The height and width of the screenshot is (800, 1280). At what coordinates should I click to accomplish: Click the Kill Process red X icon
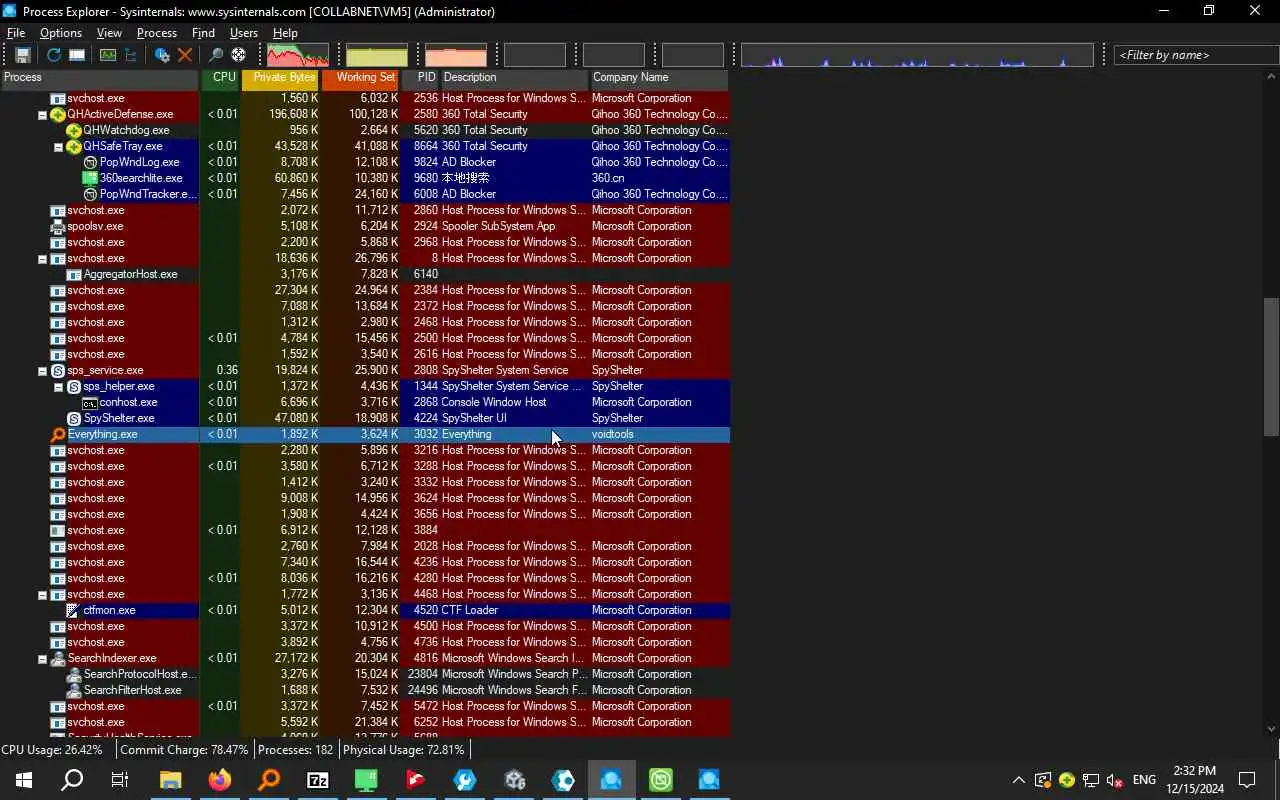pos(185,55)
